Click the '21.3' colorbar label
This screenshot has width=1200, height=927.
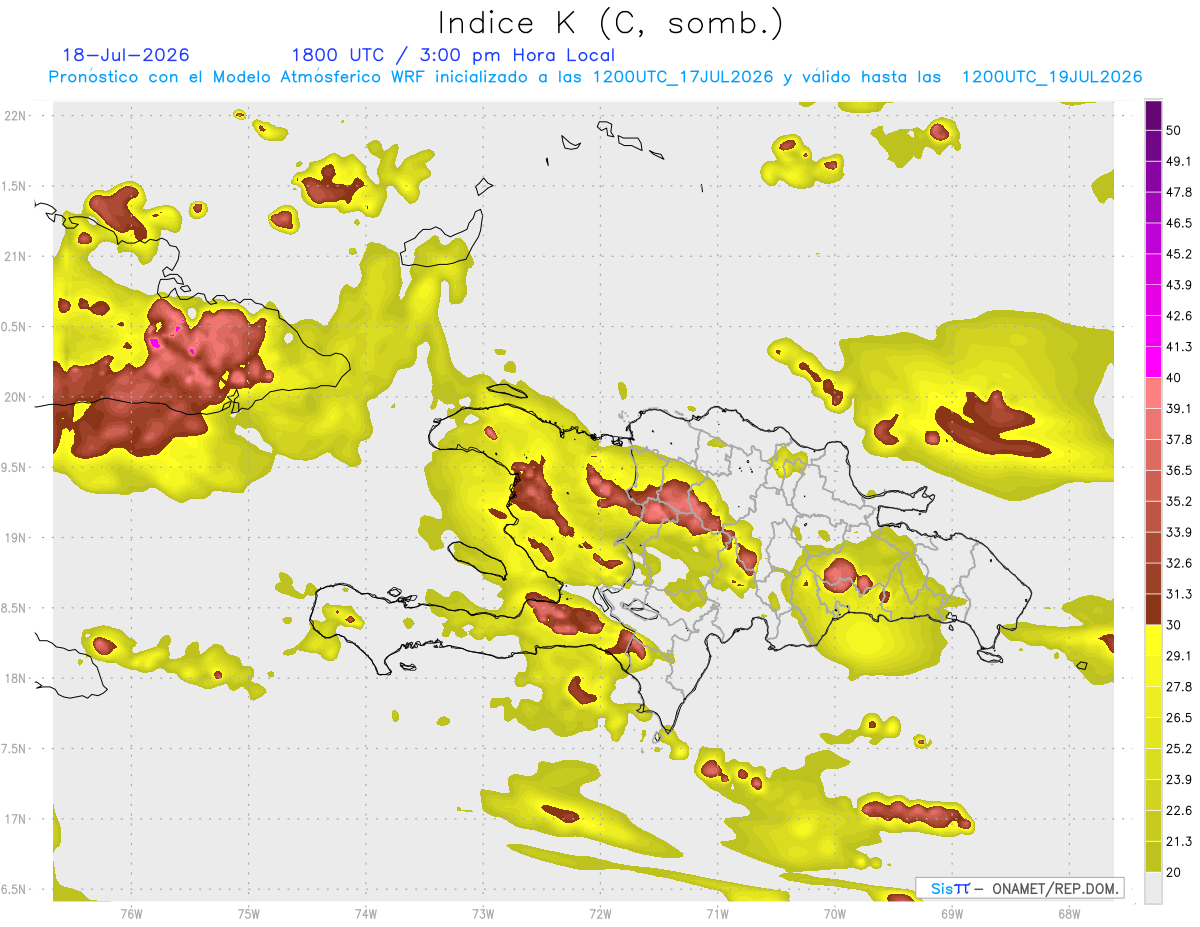(1179, 841)
